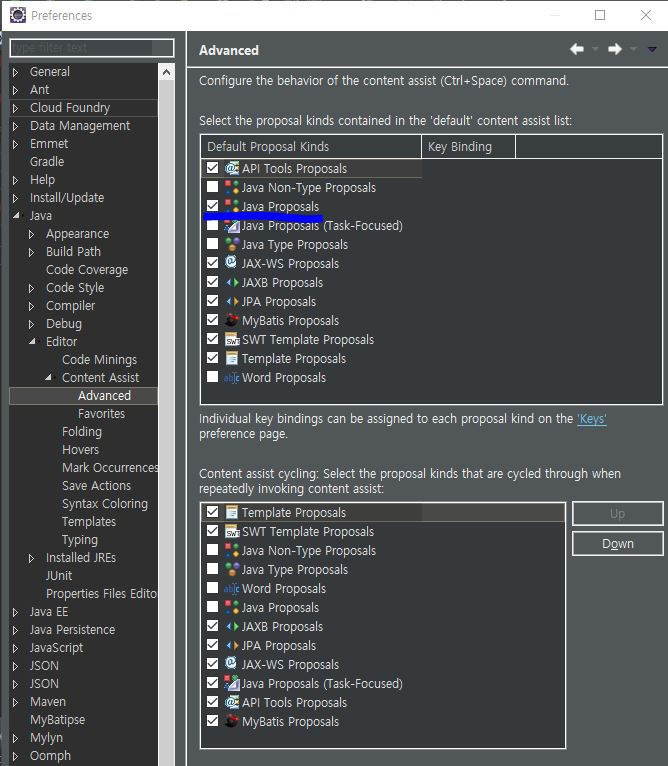Click the type filter text field
668x766 pixels.
[92, 48]
